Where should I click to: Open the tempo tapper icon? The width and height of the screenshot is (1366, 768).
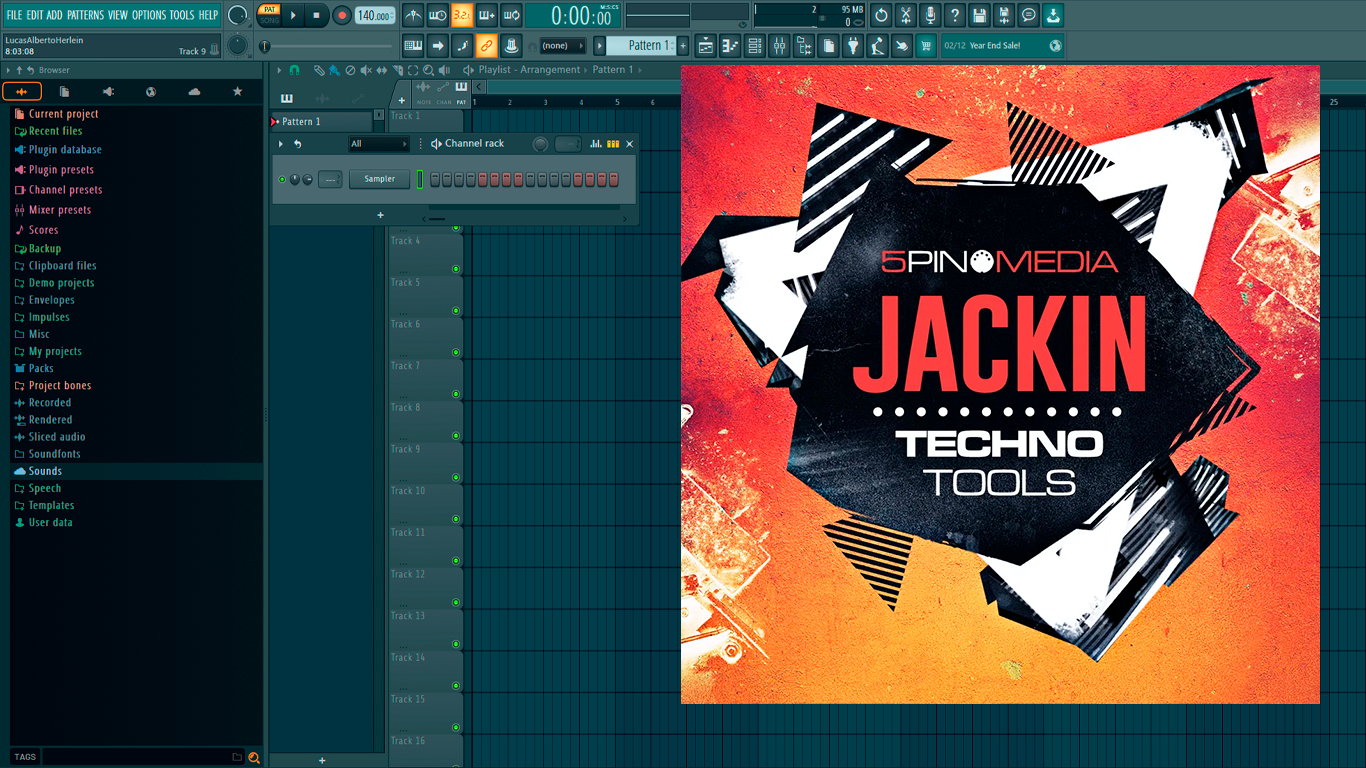[x=877, y=45]
